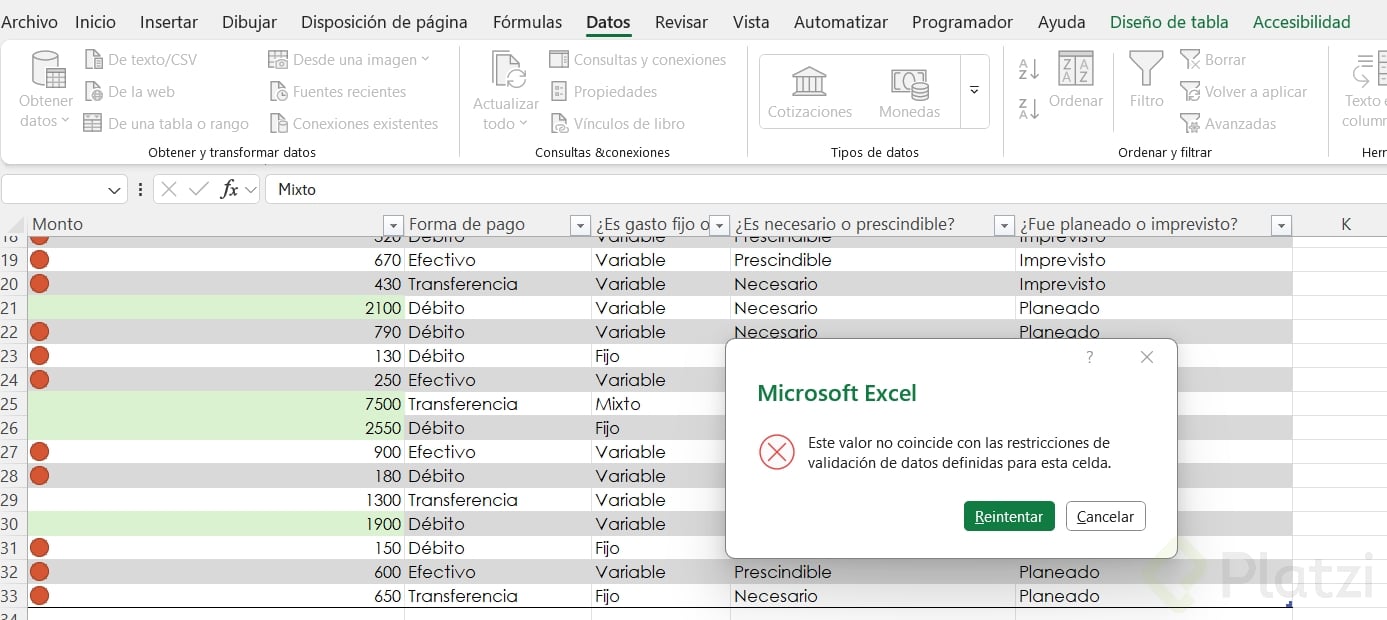Click the Actualizar todo icon

508,70
